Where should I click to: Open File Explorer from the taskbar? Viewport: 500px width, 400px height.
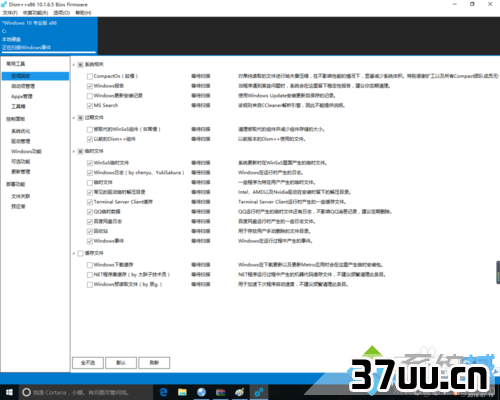182,392
